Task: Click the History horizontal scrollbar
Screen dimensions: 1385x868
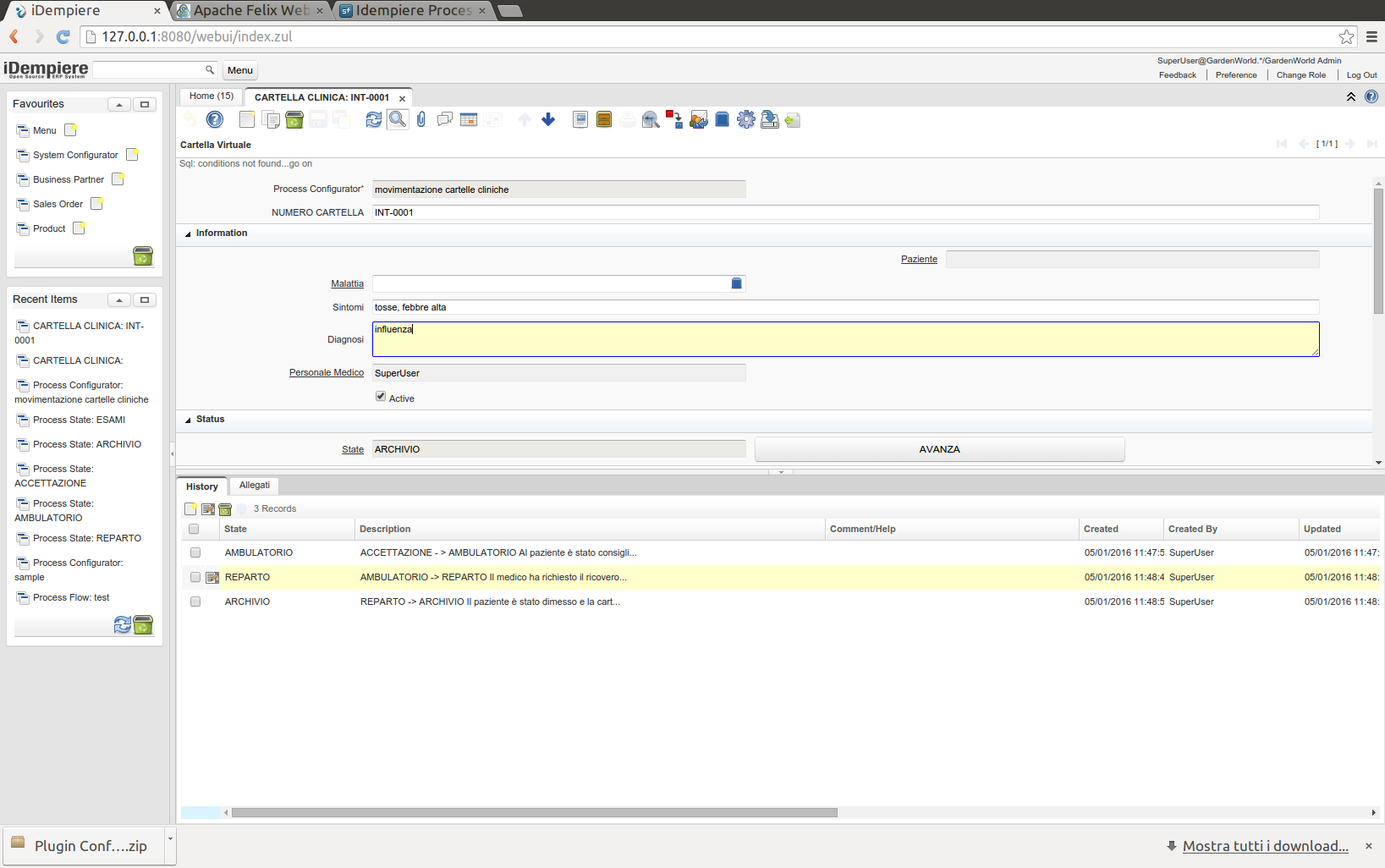Action: pyautogui.click(x=535, y=812)
